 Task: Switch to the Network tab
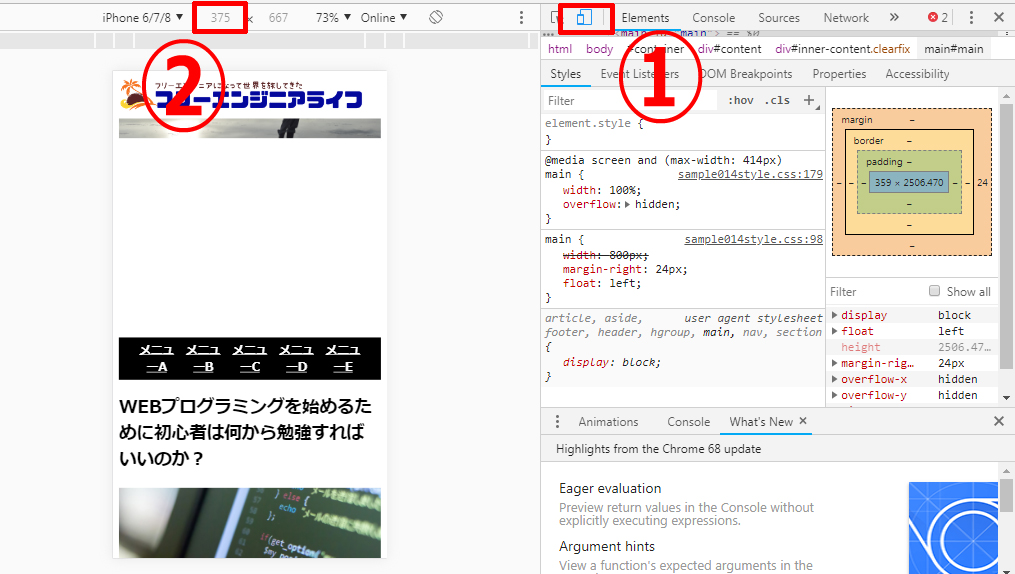pos(846,18)
